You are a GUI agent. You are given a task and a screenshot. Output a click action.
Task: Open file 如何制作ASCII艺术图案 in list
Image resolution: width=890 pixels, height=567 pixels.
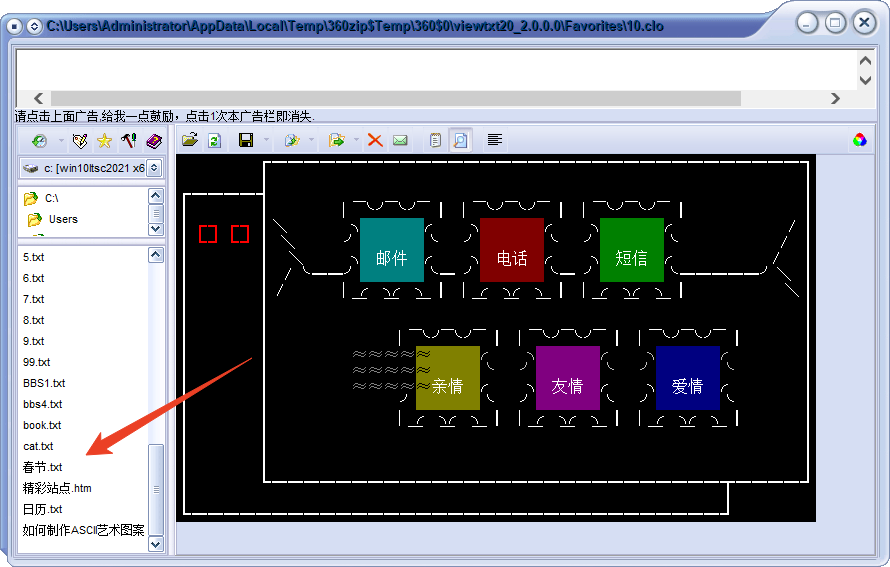(x=83, y=530)
